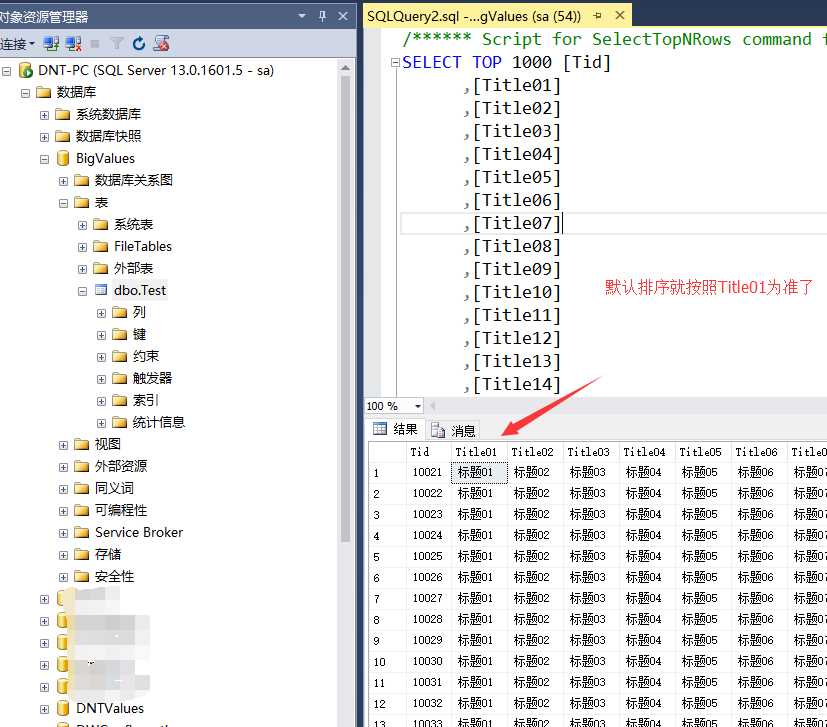
Task: Click the Tid column header
Action: [x=429, y=452]
